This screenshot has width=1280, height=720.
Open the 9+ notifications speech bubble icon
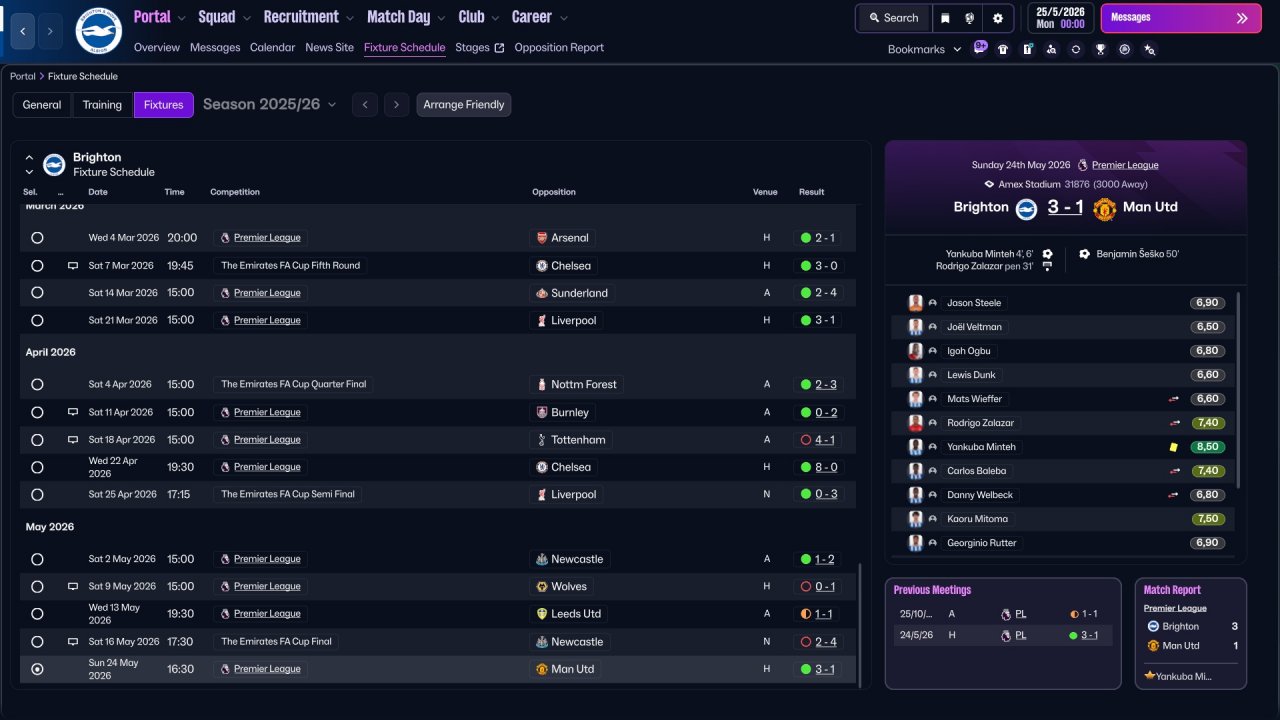[x=980, y=47]
